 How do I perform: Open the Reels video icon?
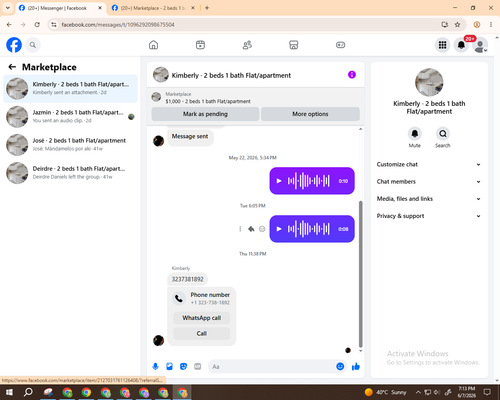200,45
